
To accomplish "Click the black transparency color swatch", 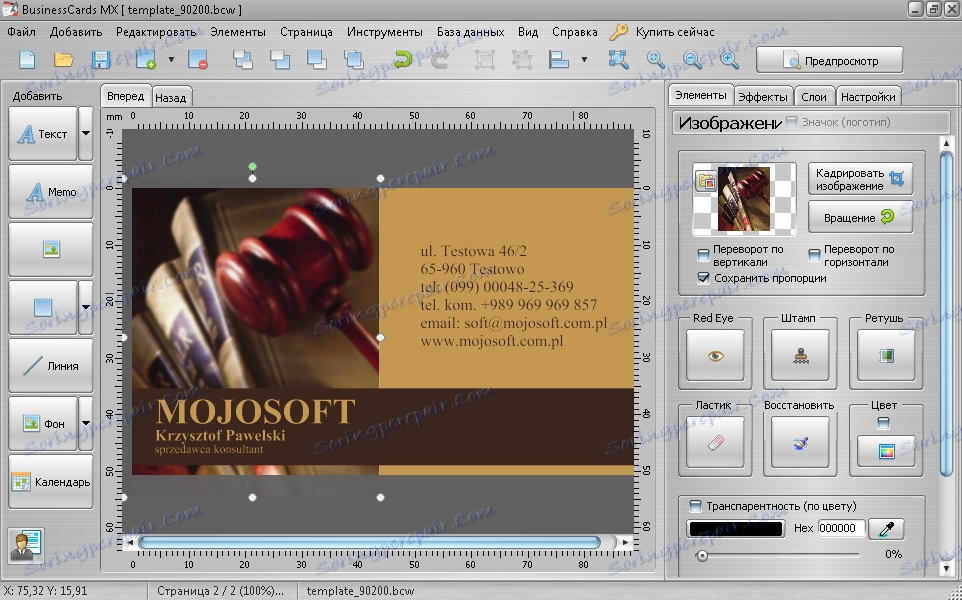I will [x=735, y=528].
